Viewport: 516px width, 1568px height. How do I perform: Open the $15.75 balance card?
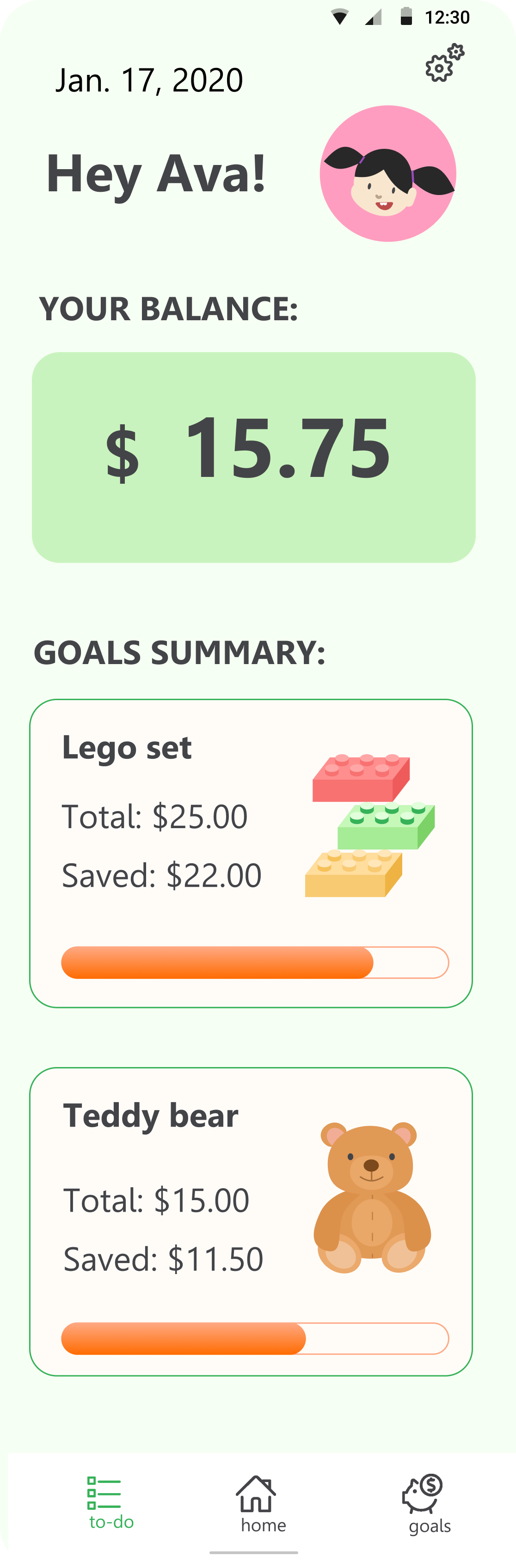click(253, 457)
